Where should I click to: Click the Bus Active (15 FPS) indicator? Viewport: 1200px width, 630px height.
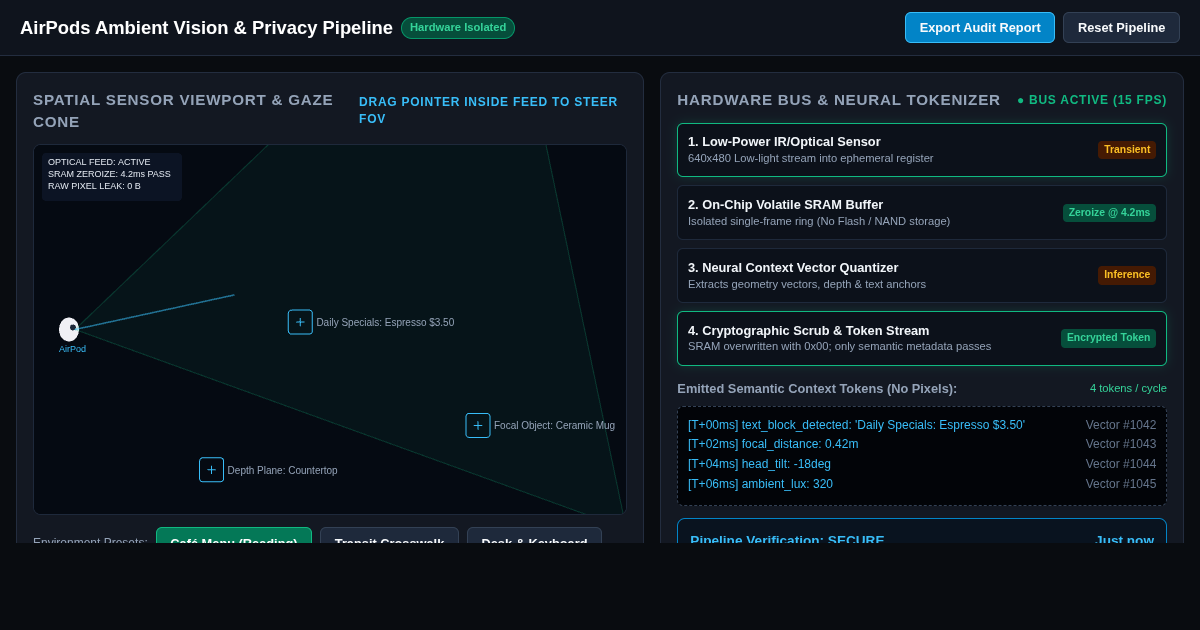pyautogui.click(x=1092, y=100)
